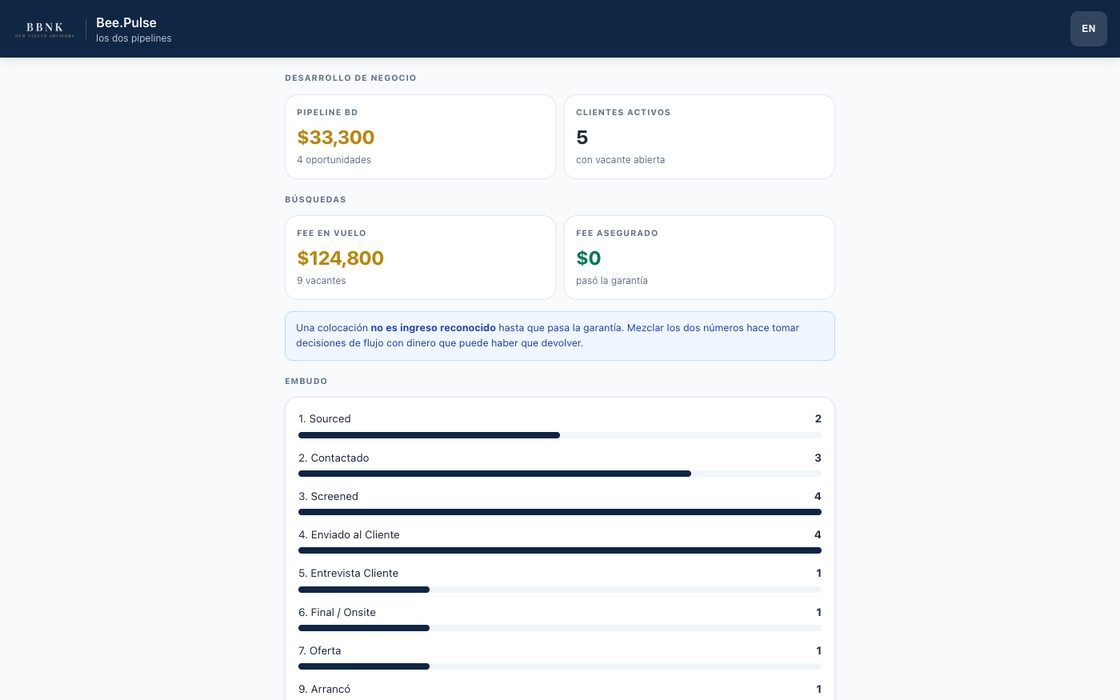Image resolution: width=1120 pixels, height=700 pixels.
Task: Click the Fee Asegurado card
Action: (699, 257)
